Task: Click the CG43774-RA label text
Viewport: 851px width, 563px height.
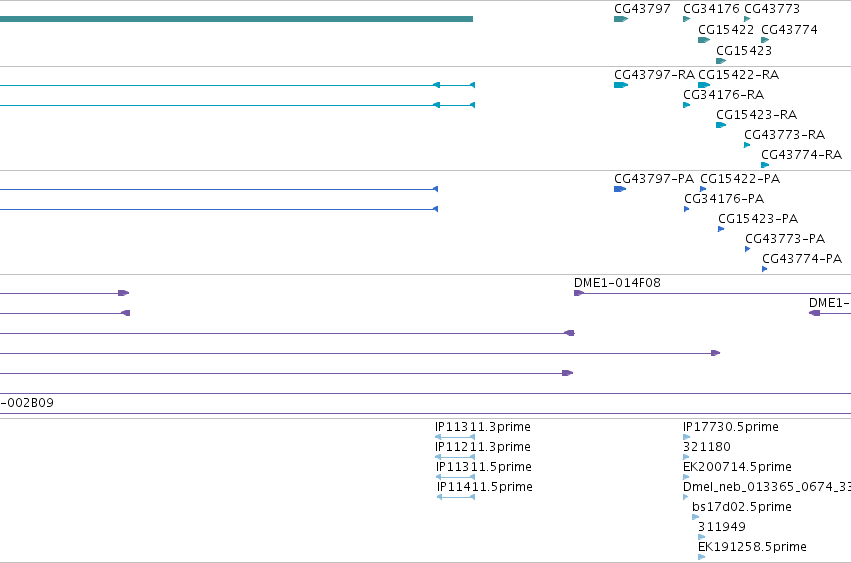Action: [801, 155]
